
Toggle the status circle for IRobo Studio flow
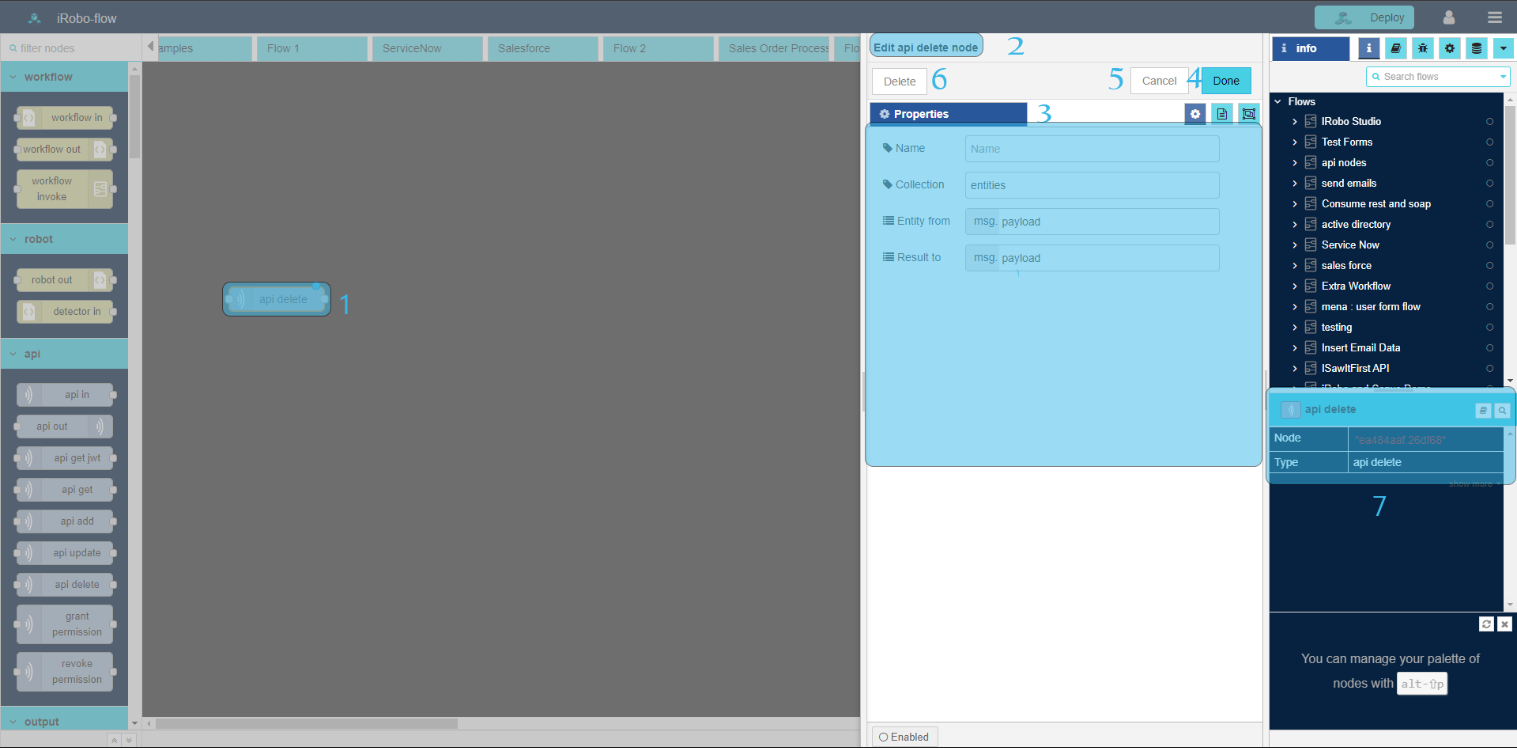[1489, 122]
